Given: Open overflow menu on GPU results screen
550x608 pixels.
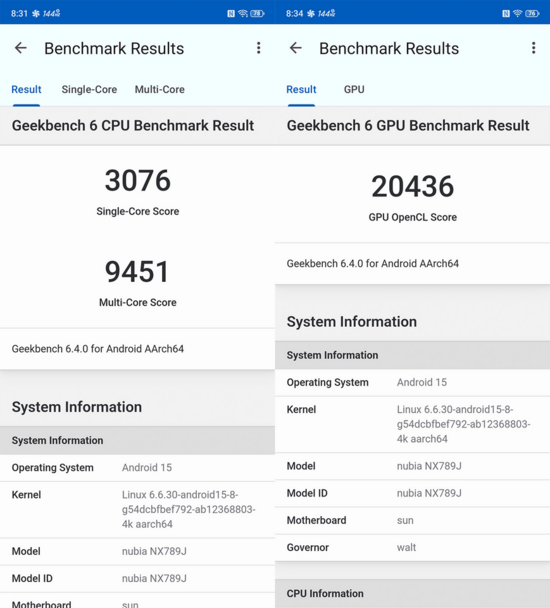Looking at the screenshot, I should pos(534,48).
